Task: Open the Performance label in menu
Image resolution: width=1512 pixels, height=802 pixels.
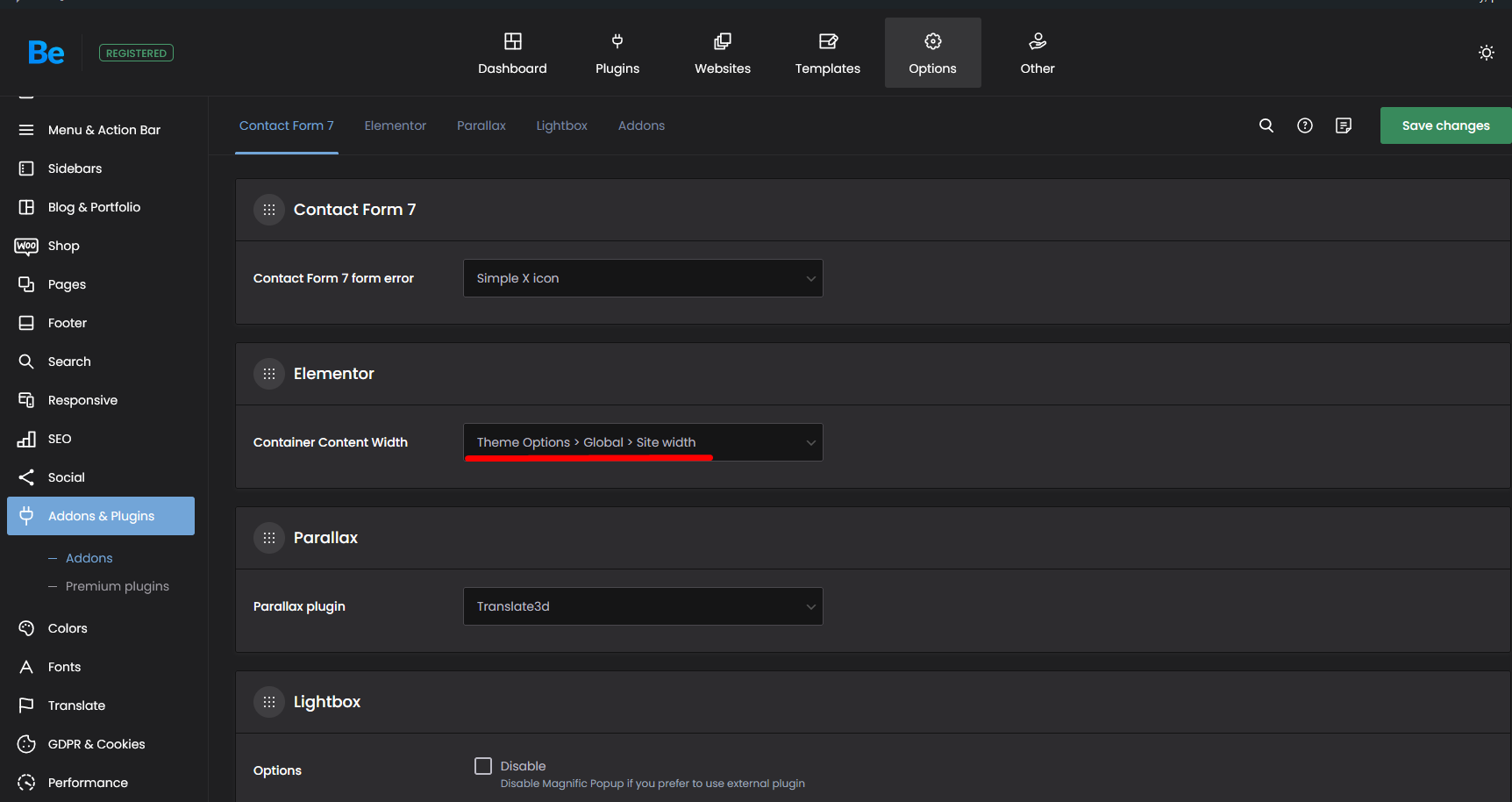Action: (88, 783)
